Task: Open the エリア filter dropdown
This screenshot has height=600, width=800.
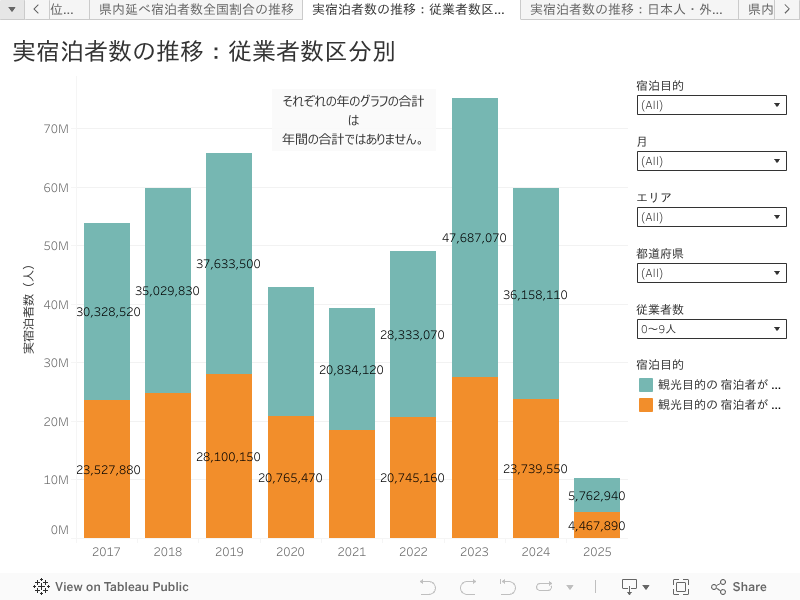Action: [711, 217]
